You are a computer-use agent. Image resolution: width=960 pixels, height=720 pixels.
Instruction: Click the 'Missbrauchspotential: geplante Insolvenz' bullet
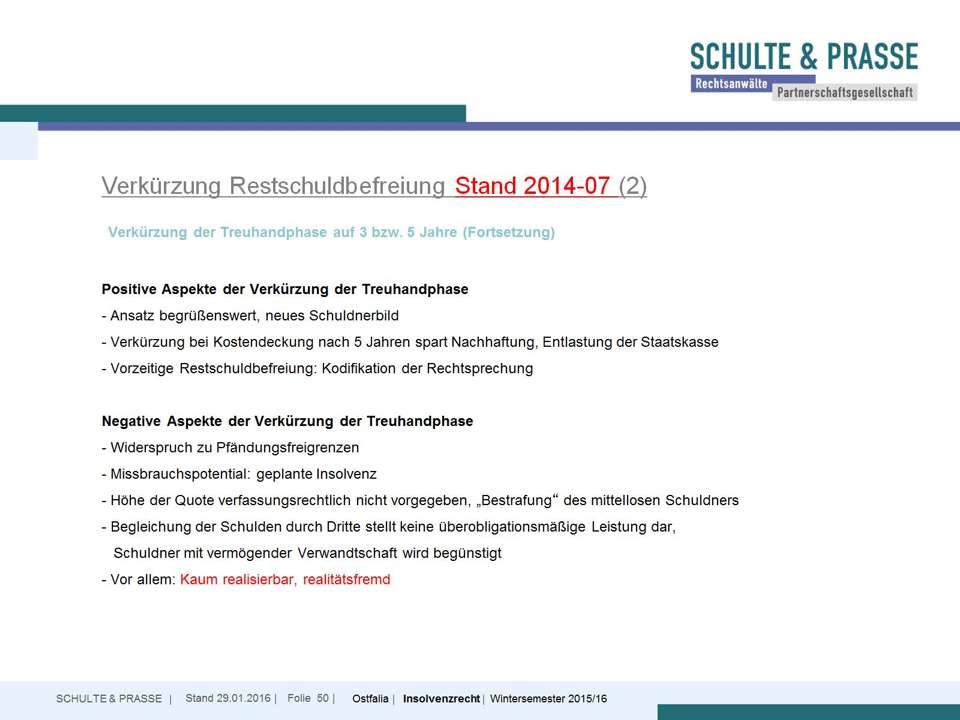coord(239,474)
